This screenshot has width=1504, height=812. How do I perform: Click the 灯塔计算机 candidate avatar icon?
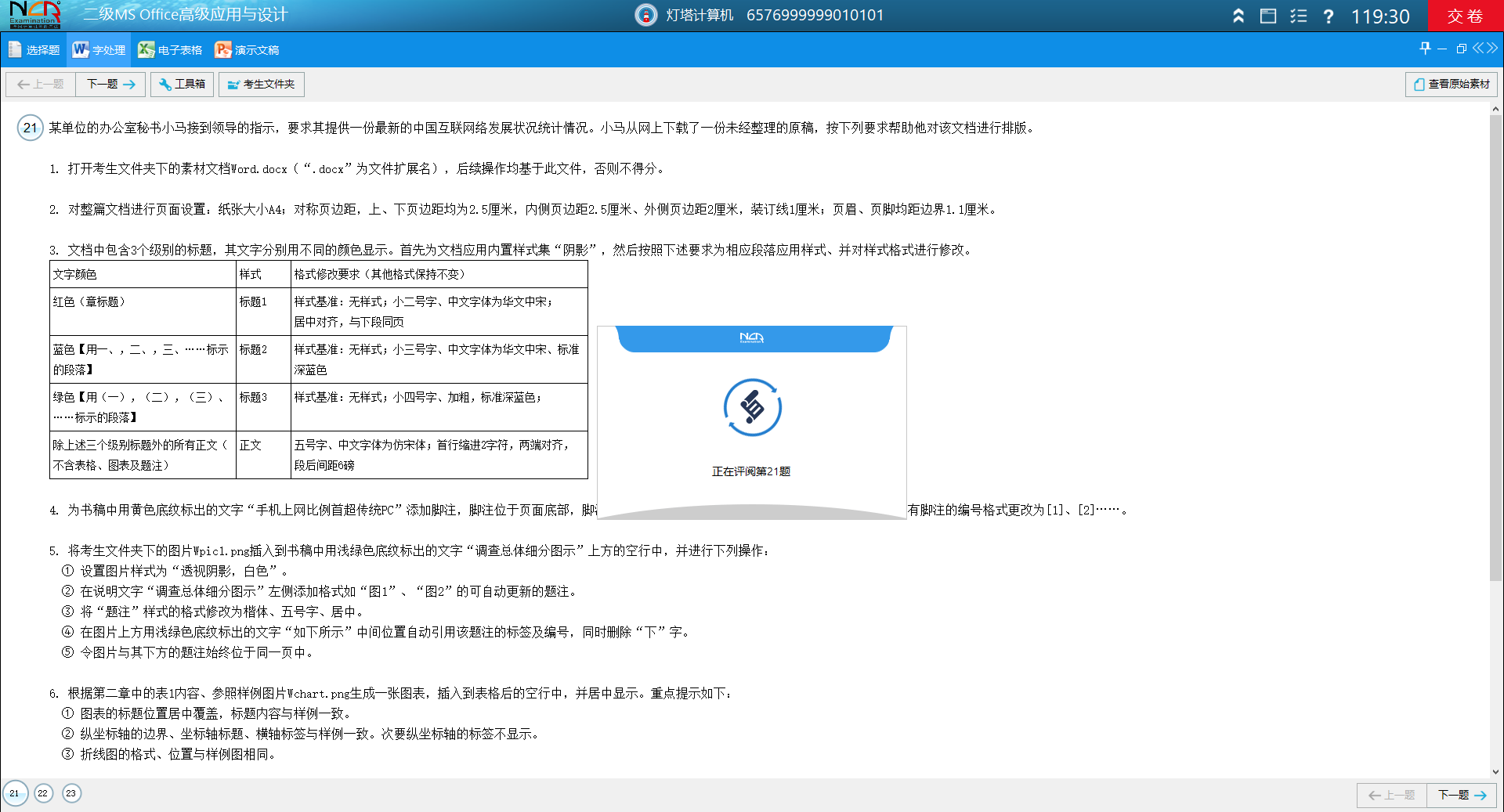[645, 15]
